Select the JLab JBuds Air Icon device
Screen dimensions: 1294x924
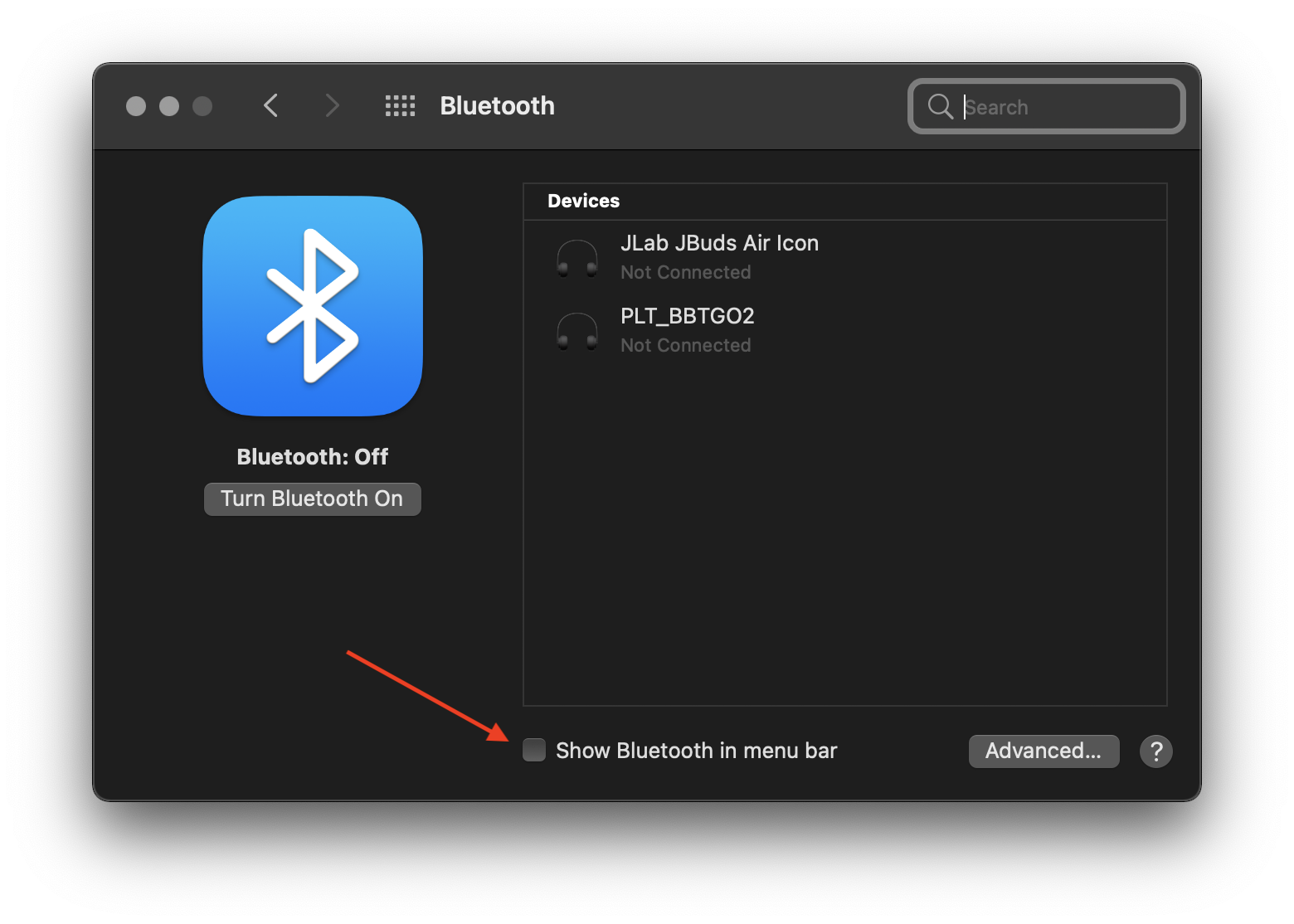tap(845, 257)
